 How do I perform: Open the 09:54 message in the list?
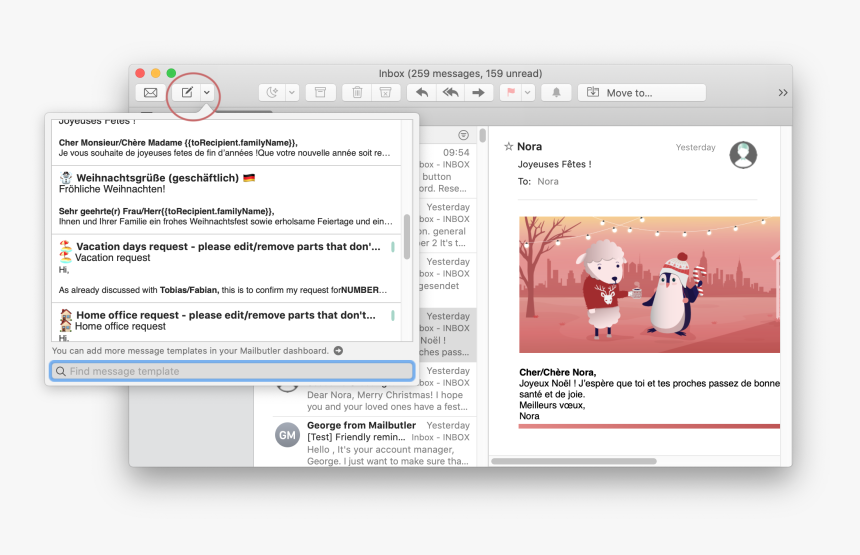point(447,171)
